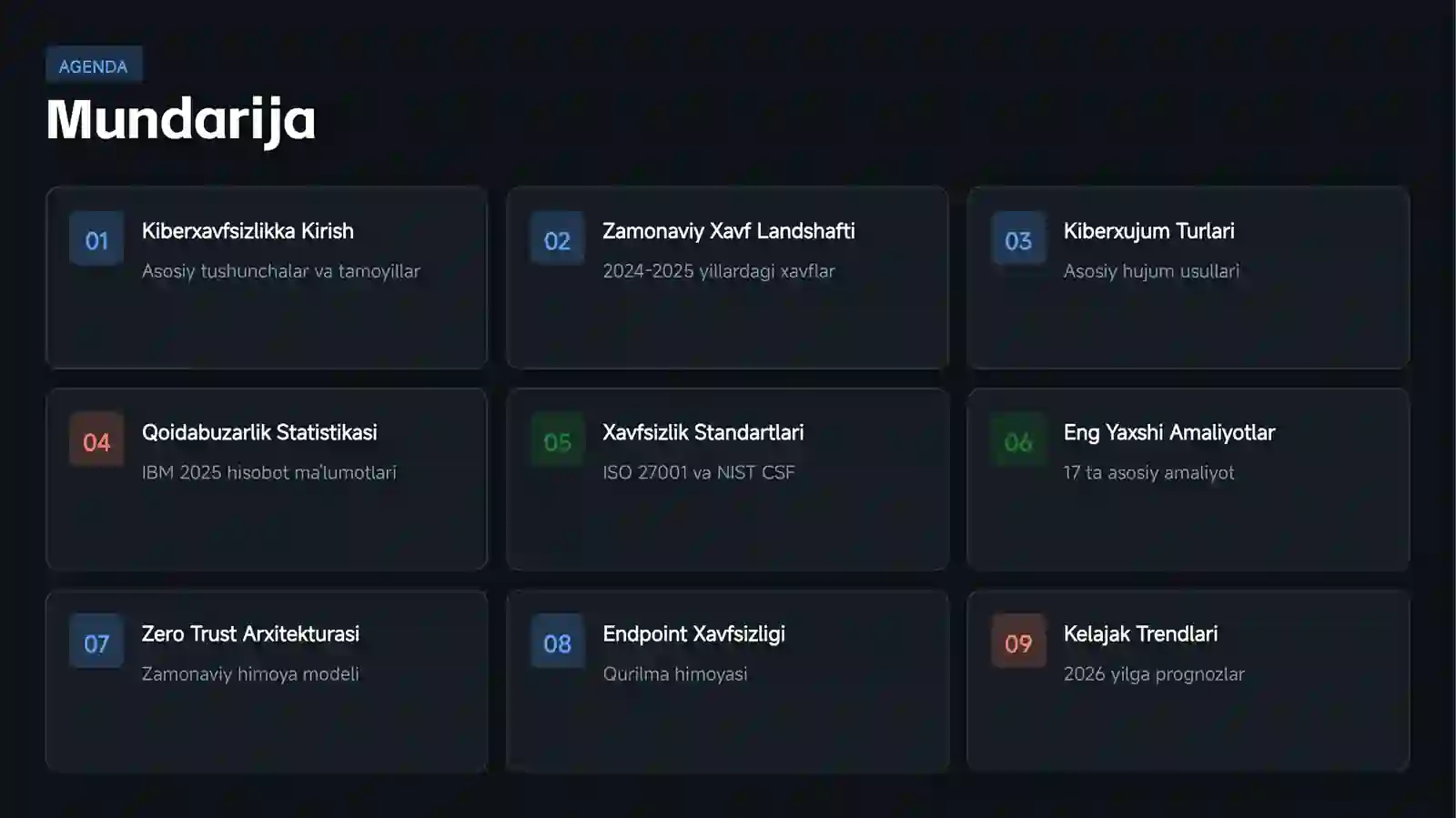The width and height of the screenshot is (1456, 818).
Task: Open Kiberxavfsizlikka Kirish title
Action: click(x=248, y=231)
